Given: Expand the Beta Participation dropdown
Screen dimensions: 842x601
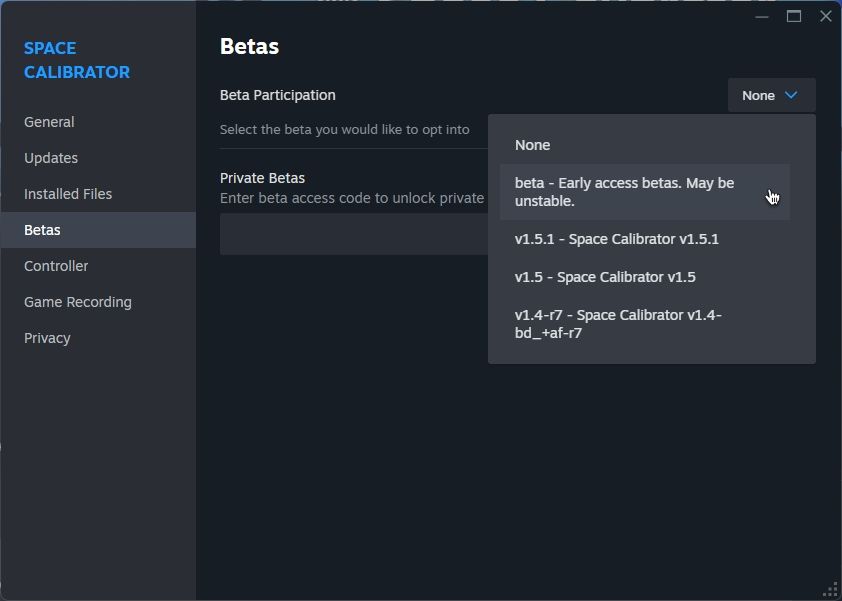Looking at the screenshot, I should pyautogui.click(x=771, y=95).
